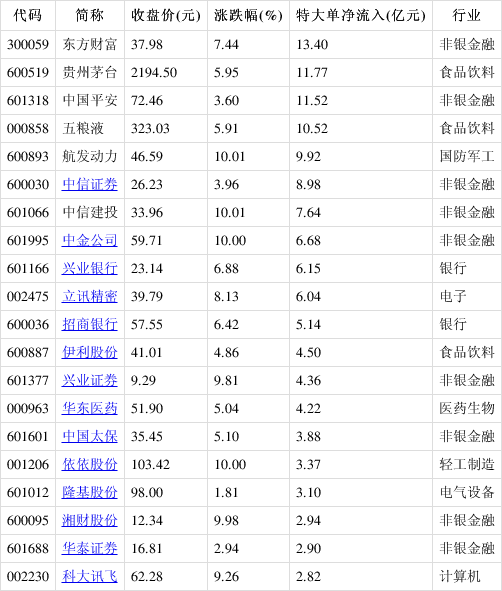Select the name 贵州茅台
Viewport: 502px width, 591px height.
point(90,72)
